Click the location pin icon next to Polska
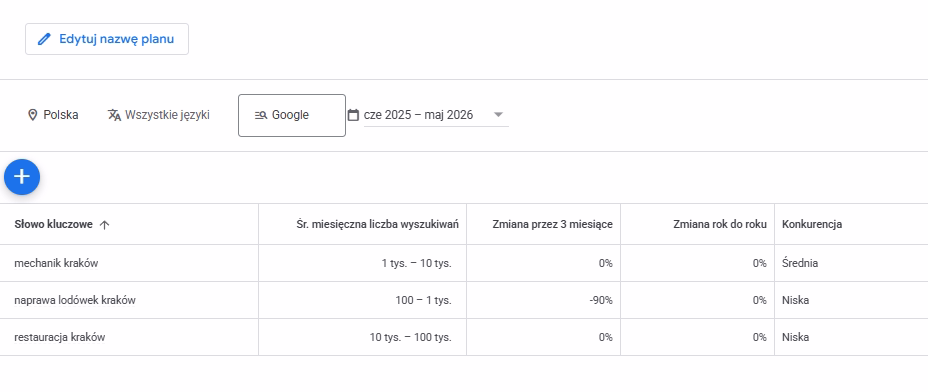This screenshot has width=928, height=392. point(33,115)
